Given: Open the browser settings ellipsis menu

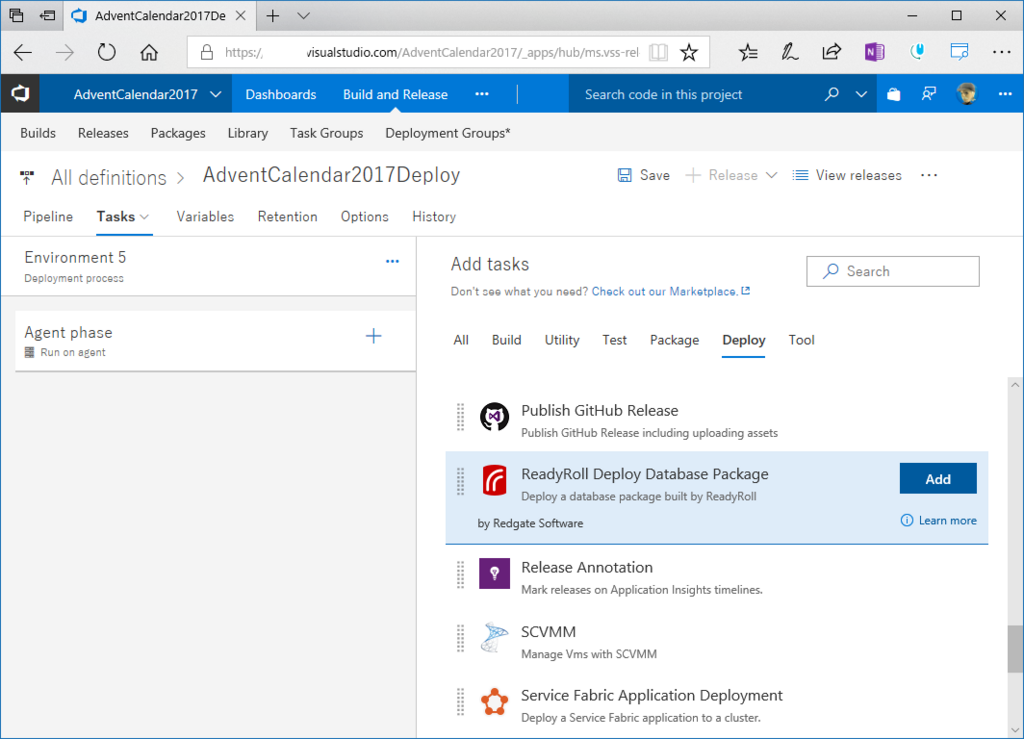Looking at the screenshot, I should coord(1001,52).
